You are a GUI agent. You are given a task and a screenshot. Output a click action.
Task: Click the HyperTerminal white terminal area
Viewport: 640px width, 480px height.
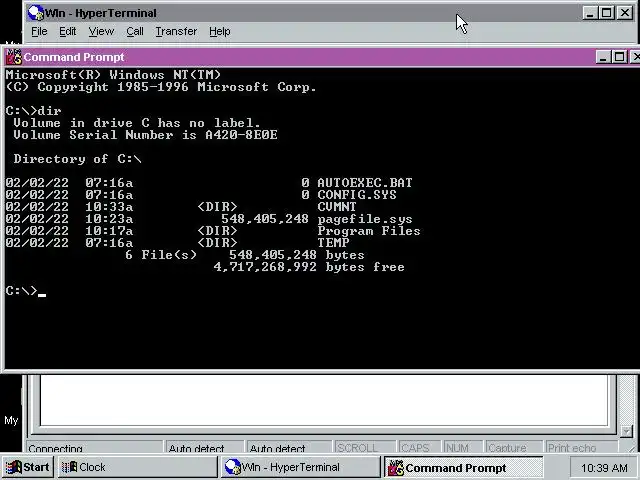(324, 400)
